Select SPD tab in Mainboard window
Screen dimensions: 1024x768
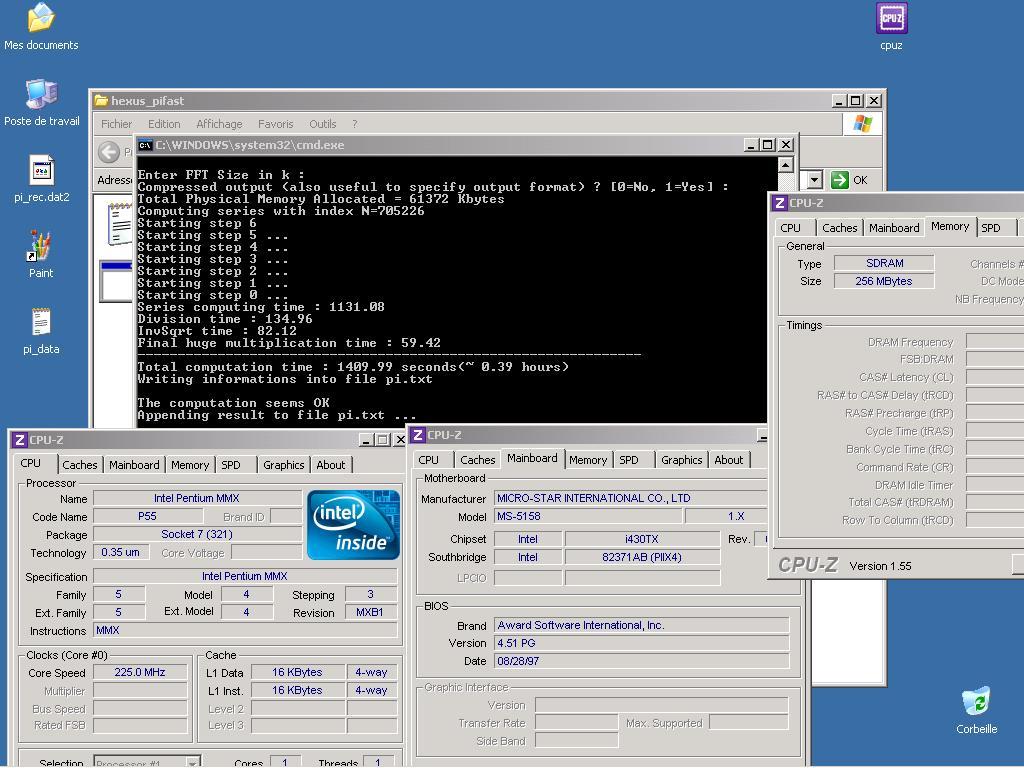[629, 460]
